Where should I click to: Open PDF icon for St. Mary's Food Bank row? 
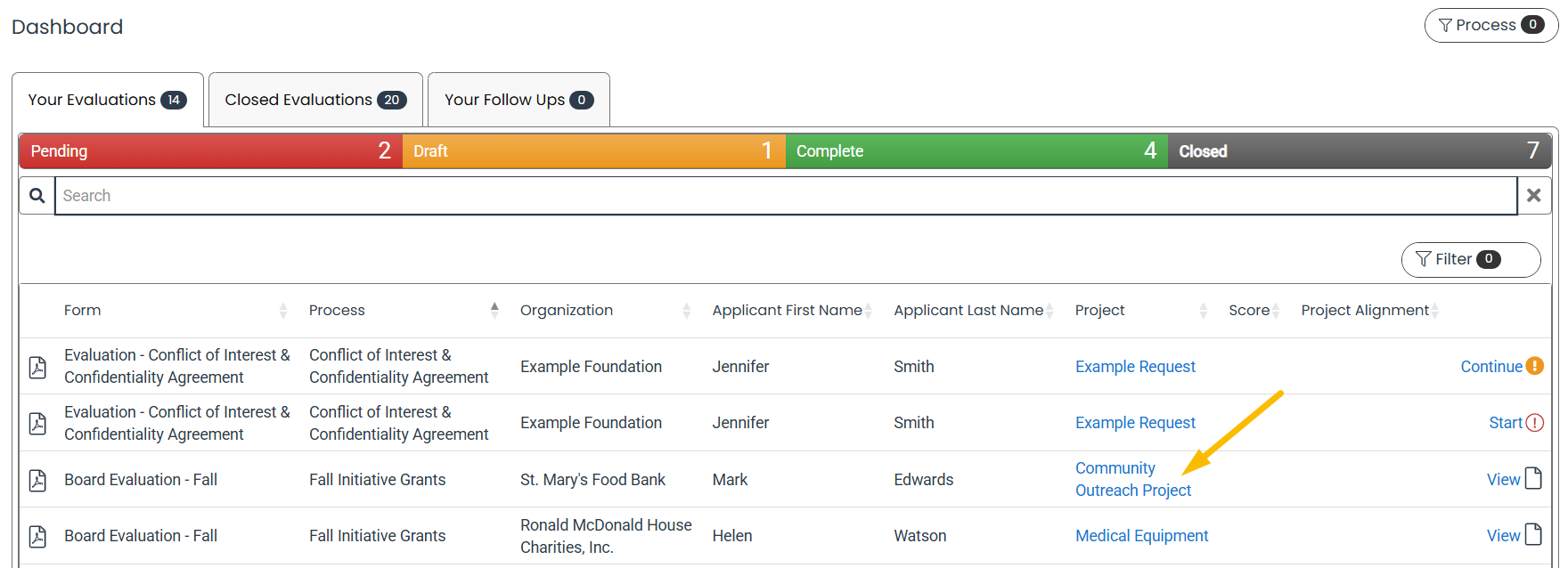[x=37, y=480]
